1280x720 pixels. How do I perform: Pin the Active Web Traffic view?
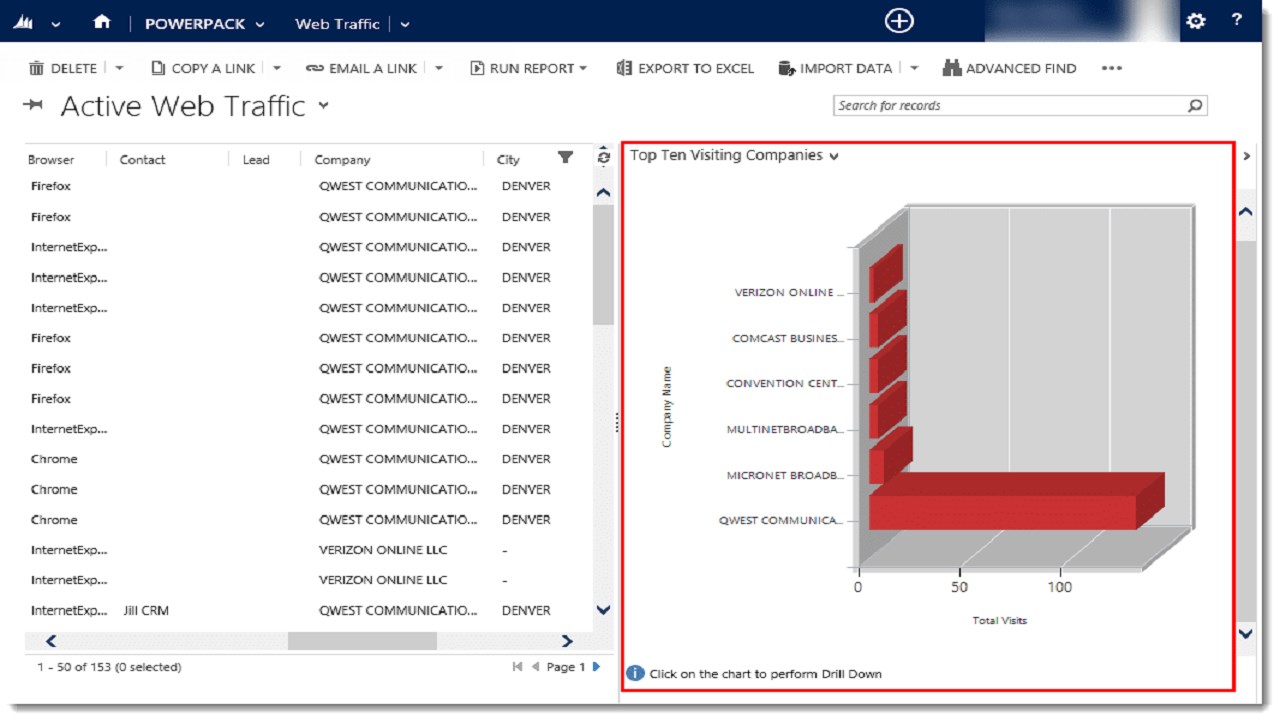(x=34, y=105)
